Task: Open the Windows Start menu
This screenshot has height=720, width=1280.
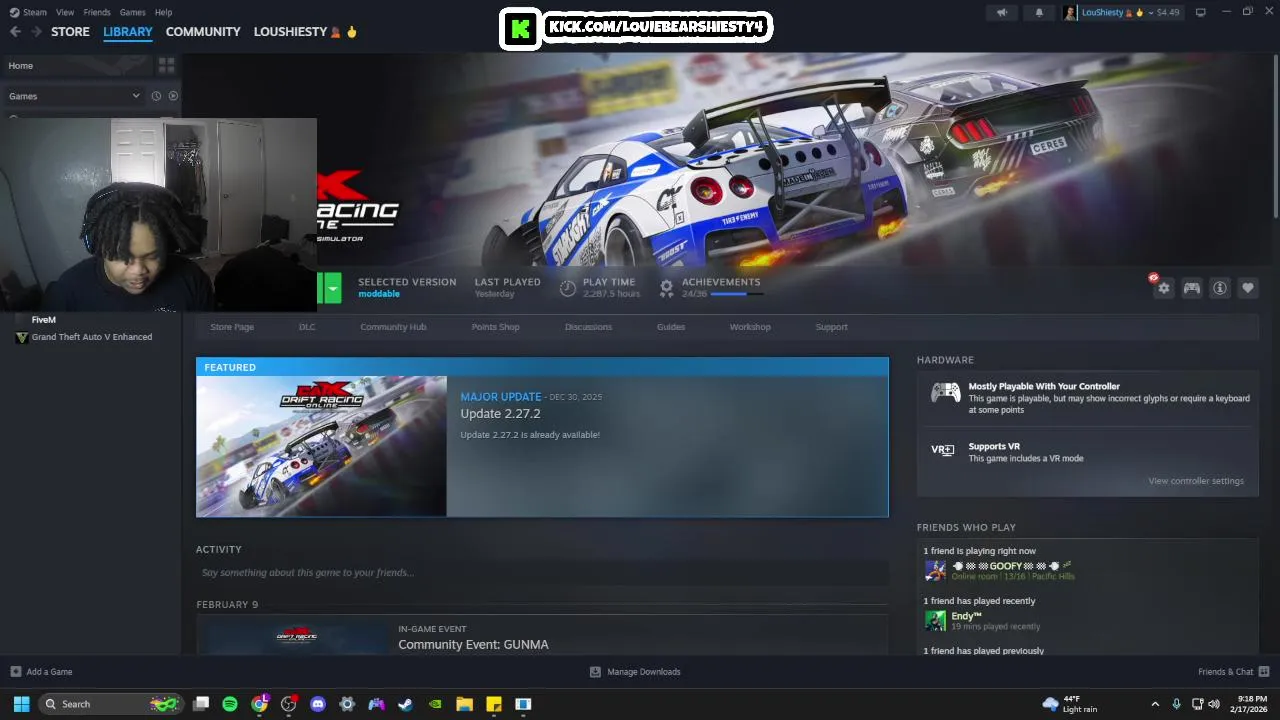Action: pyautogui.click(x=21, y=704)
